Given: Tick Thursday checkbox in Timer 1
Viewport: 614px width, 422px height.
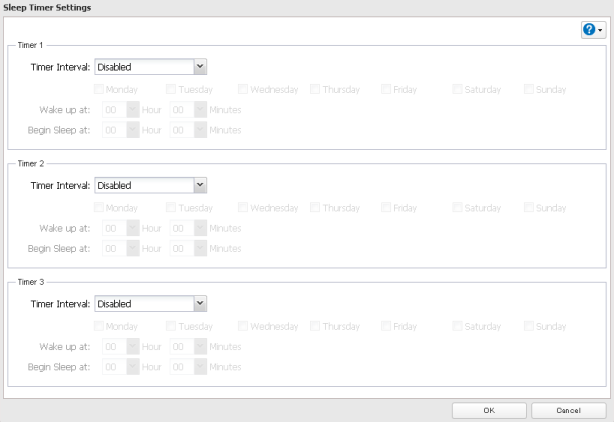Looking at the screenshot, I should [x=315, y=89].
